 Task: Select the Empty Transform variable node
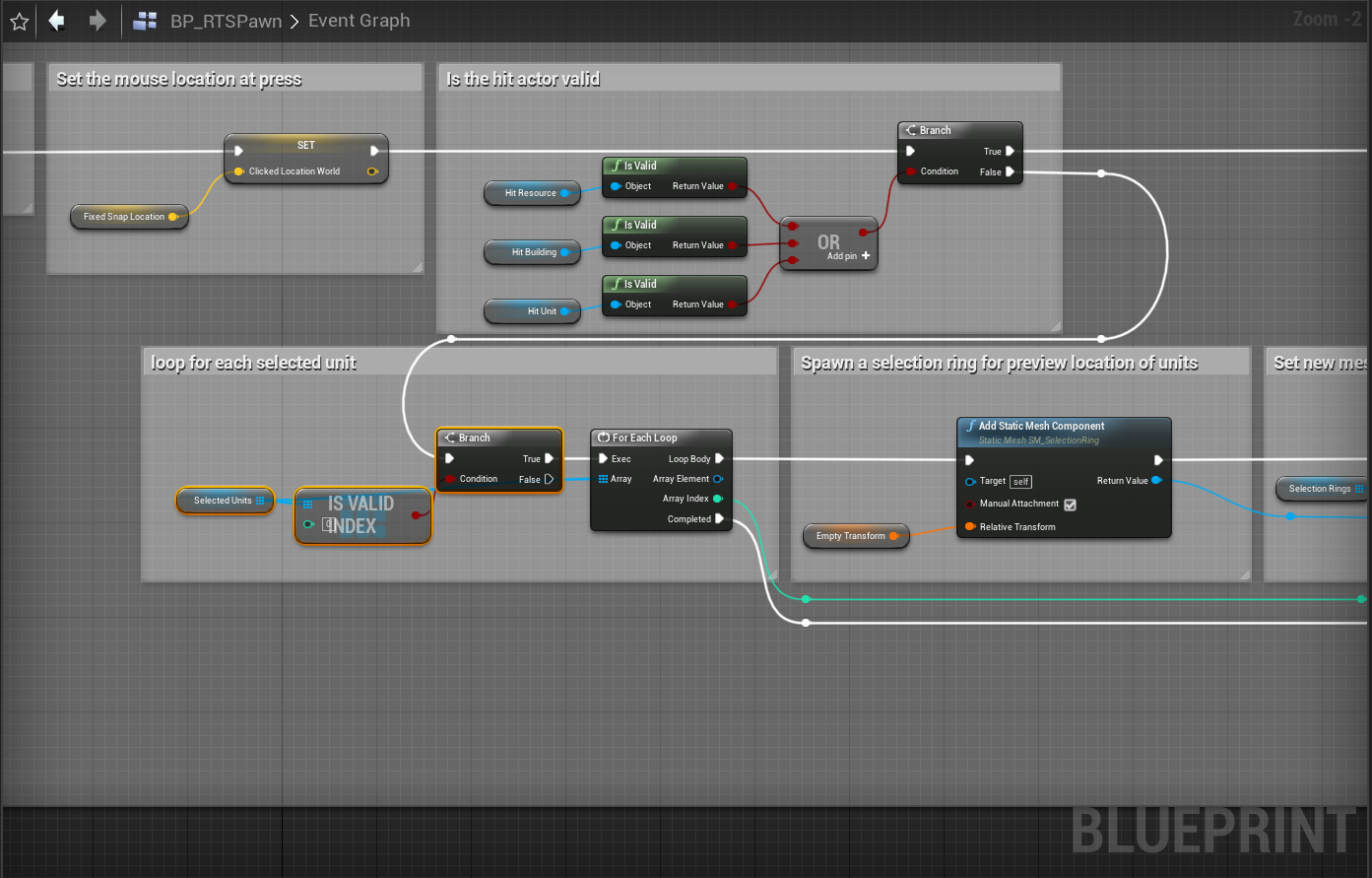[850, 536]
